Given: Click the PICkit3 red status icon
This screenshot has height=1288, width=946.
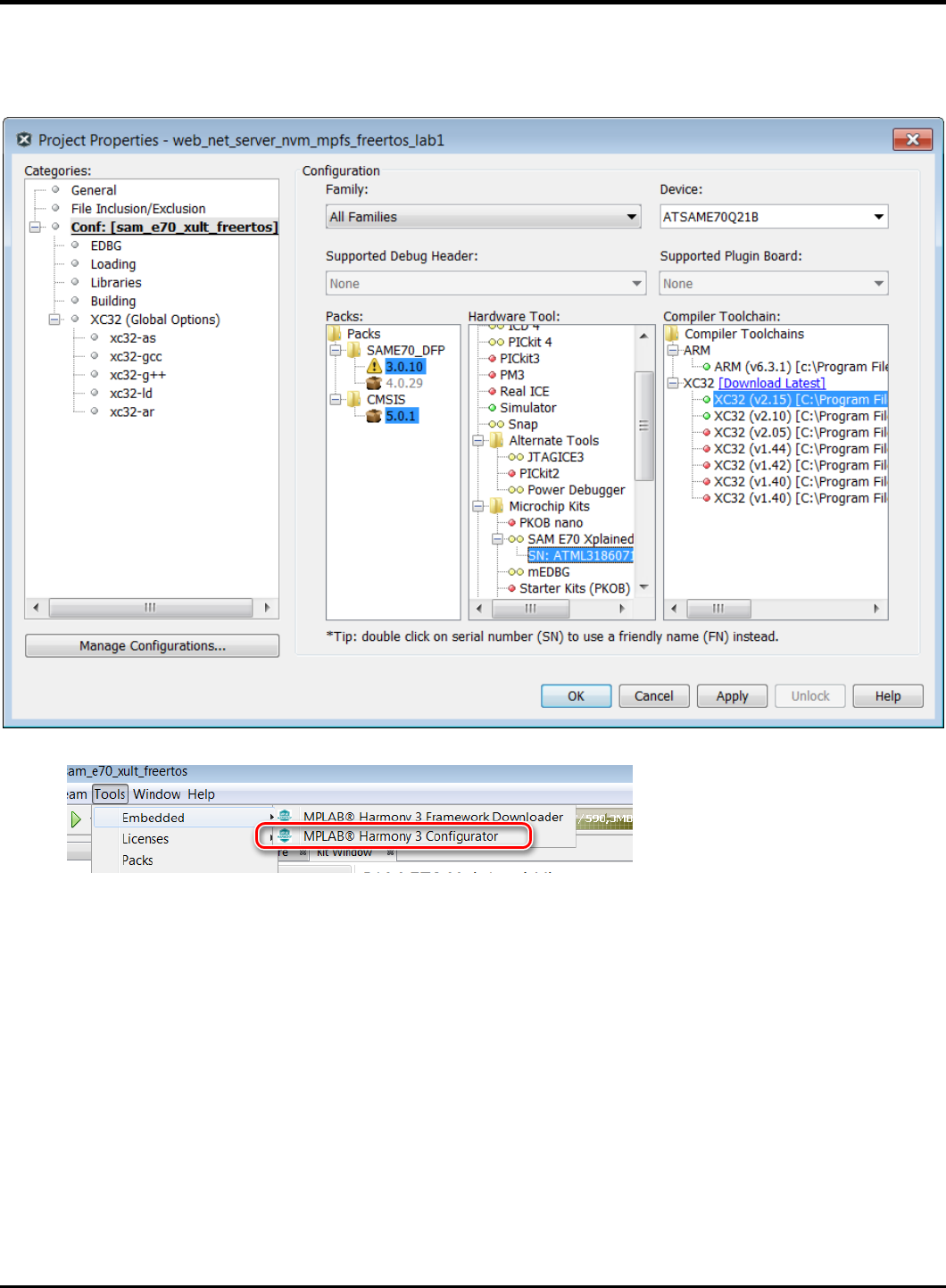Looking at the screenshot, I should (493, 359).
